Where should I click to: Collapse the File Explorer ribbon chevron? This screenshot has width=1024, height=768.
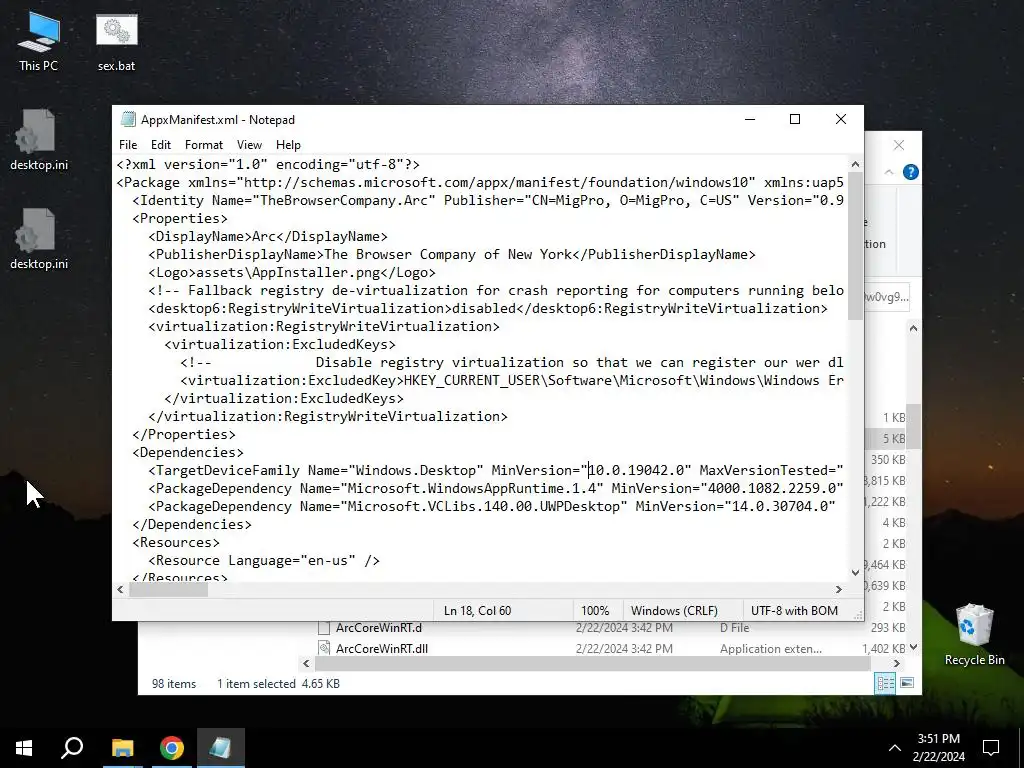(889, 172)
